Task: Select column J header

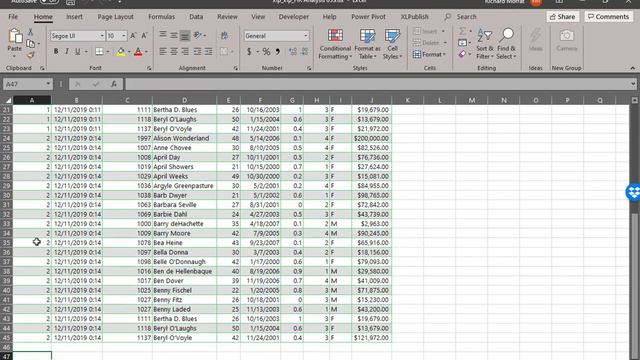Action: click(371, 100)
